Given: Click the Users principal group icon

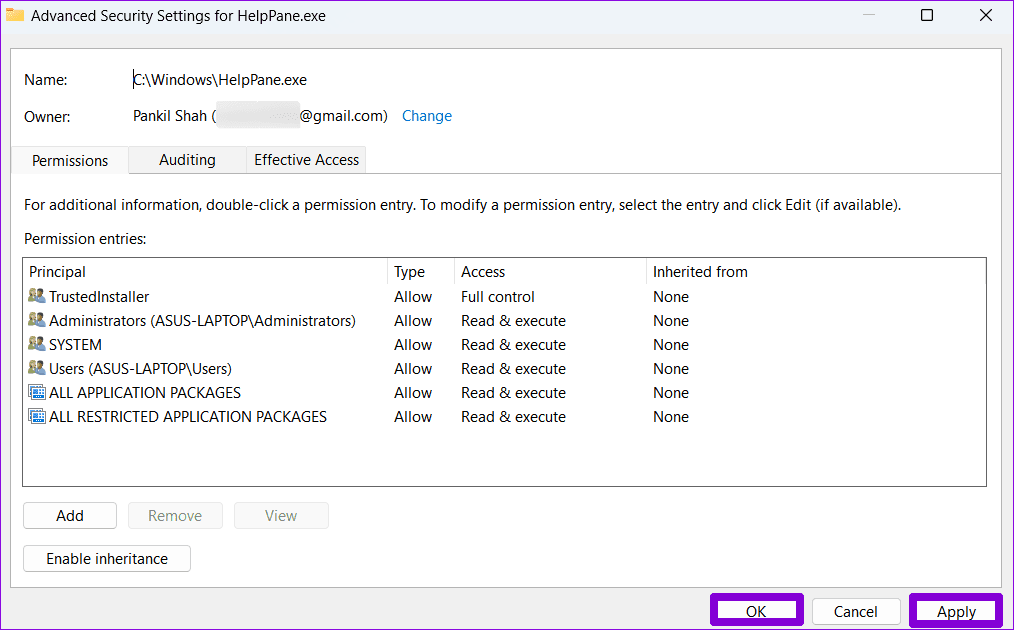Looking at the screenshot, I should tap(37, 368).
